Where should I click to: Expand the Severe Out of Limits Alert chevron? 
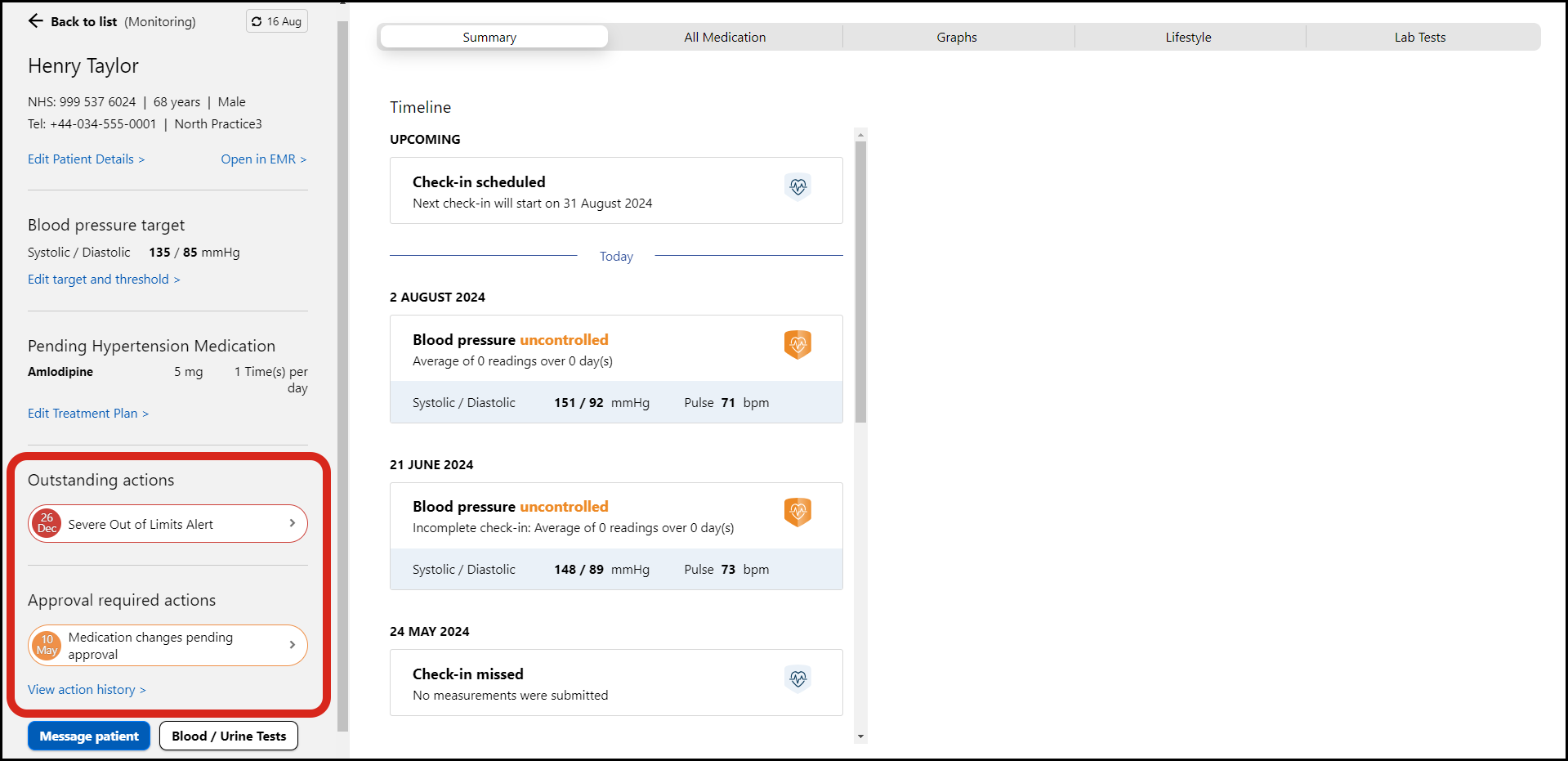click(292, 523)
